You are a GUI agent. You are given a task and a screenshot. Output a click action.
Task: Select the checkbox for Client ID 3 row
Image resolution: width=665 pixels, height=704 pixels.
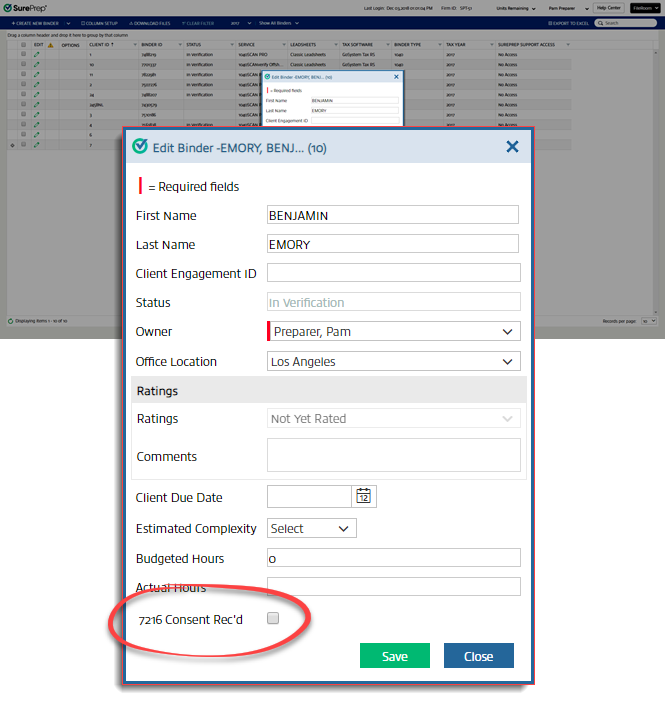coord(23,114)
